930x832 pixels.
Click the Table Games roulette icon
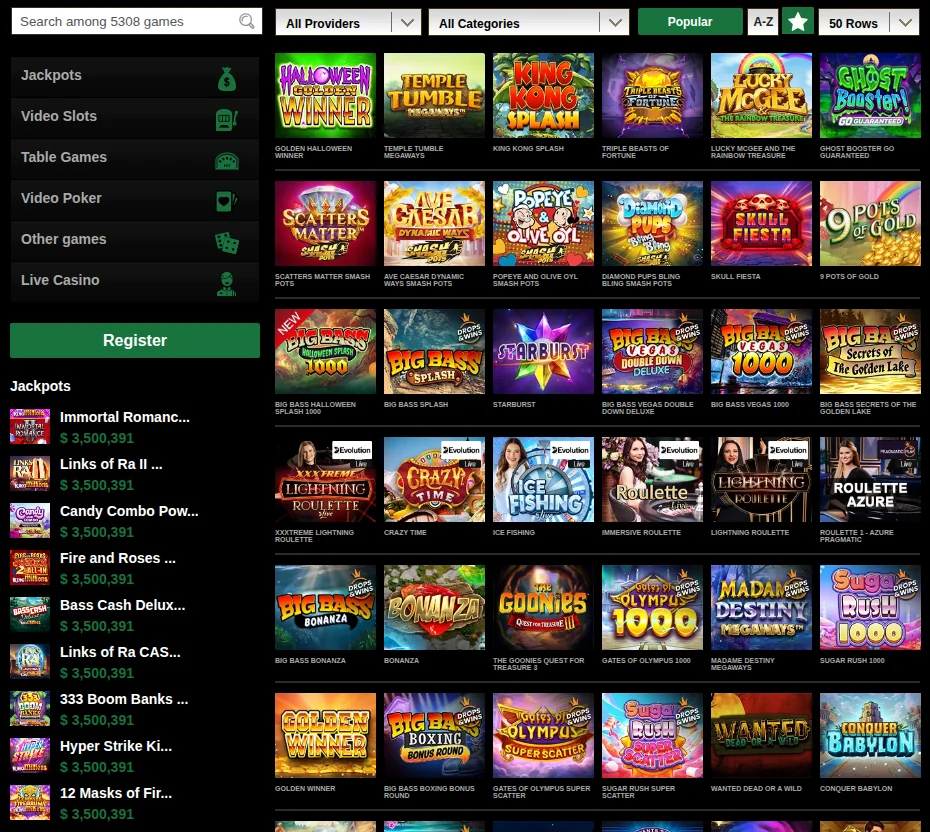[x=227, y=161]
